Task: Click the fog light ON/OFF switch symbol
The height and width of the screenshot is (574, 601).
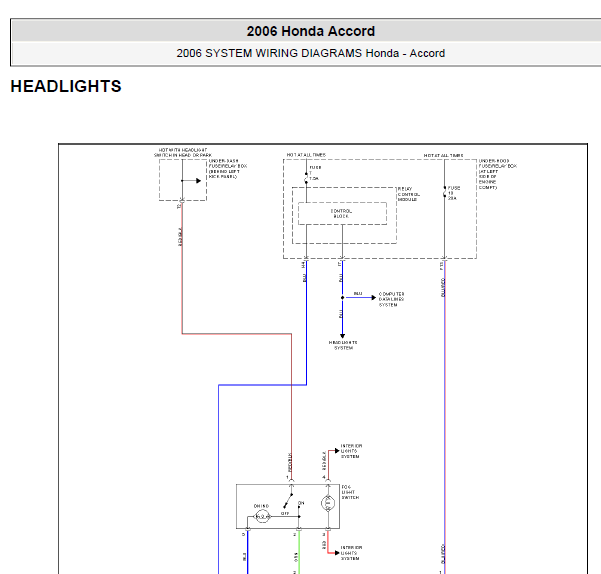Action: click(288, 500)
